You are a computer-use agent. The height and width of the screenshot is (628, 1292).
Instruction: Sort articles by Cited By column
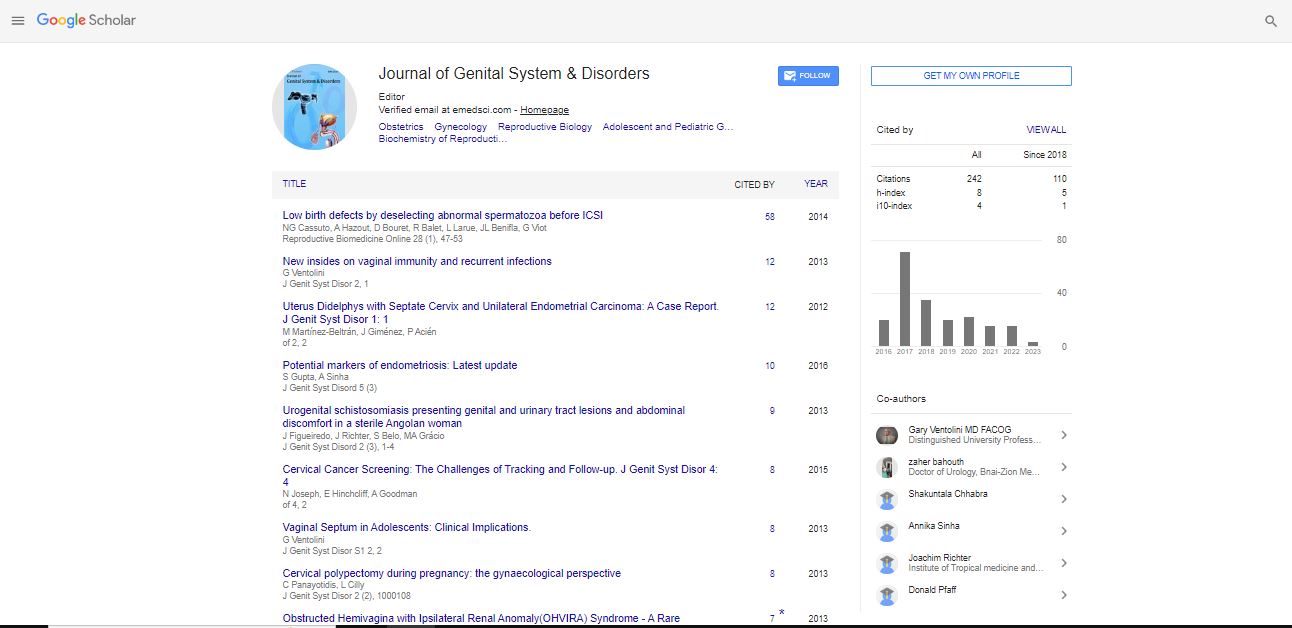point(754,184)
